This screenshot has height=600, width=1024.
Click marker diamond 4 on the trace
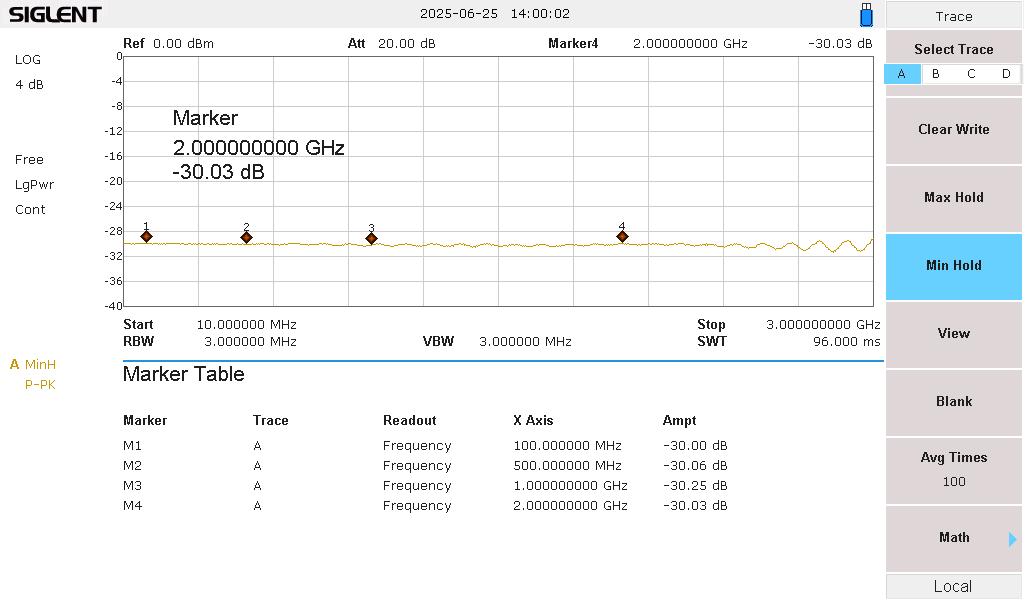(622, 236)
